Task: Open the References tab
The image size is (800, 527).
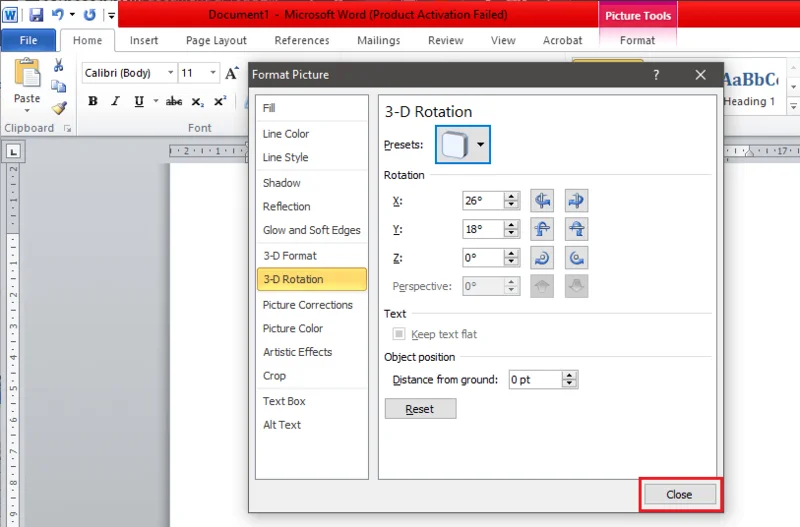Action: tap(302, 40)
